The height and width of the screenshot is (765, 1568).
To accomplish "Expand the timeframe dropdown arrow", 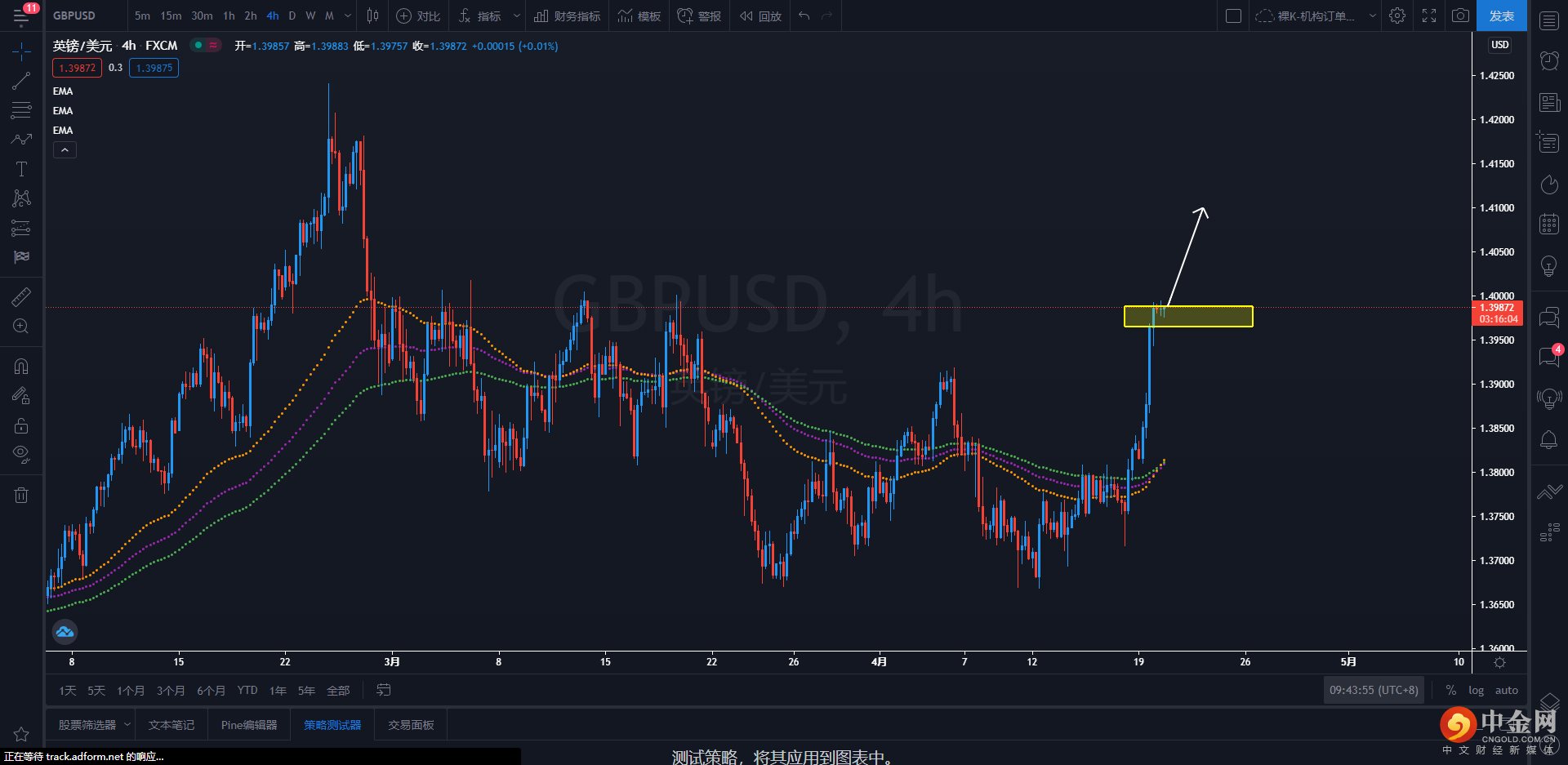I will [x=348, y=16].
